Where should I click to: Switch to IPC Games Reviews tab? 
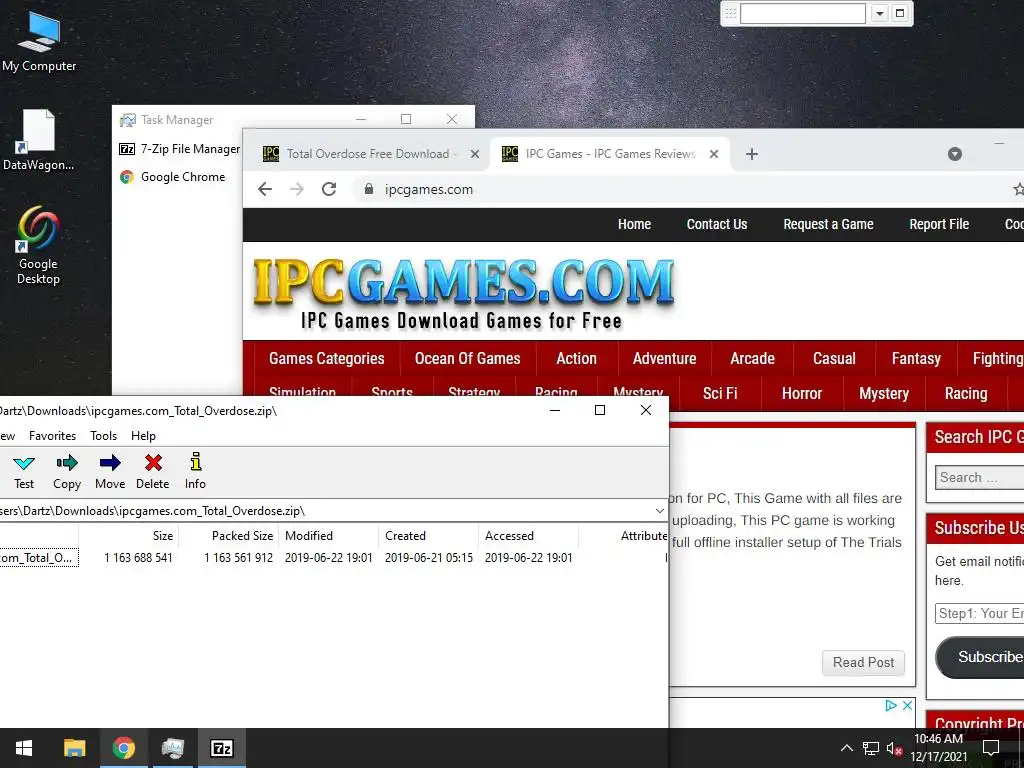click(611, 154)
